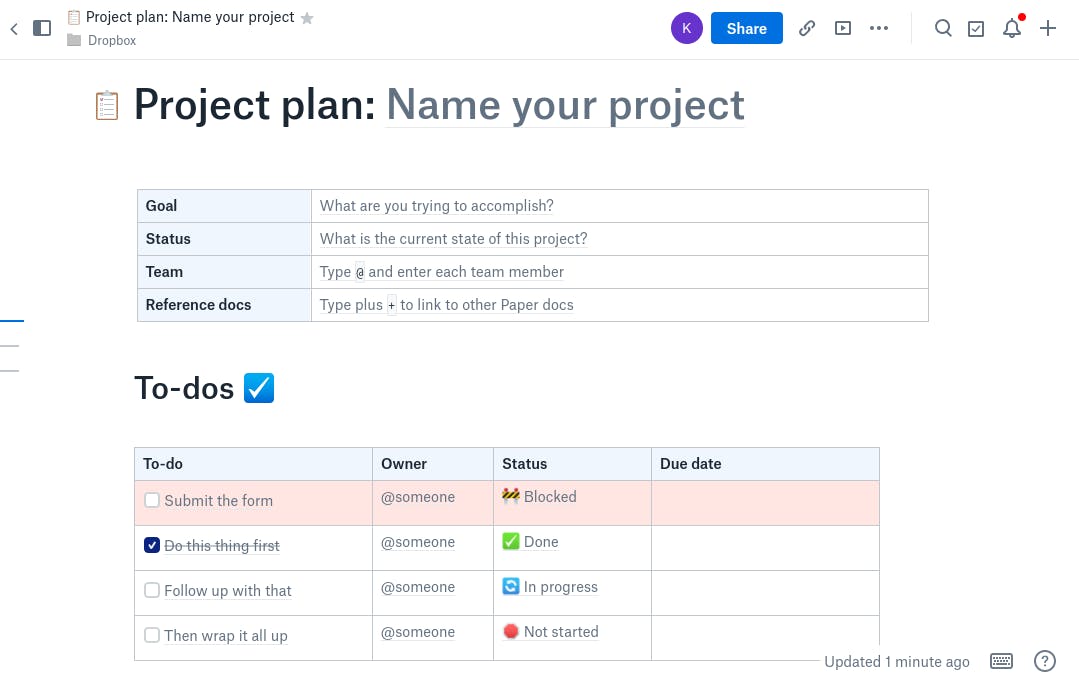
Task: Star the project plan document
Action: [x=306, y=17]
